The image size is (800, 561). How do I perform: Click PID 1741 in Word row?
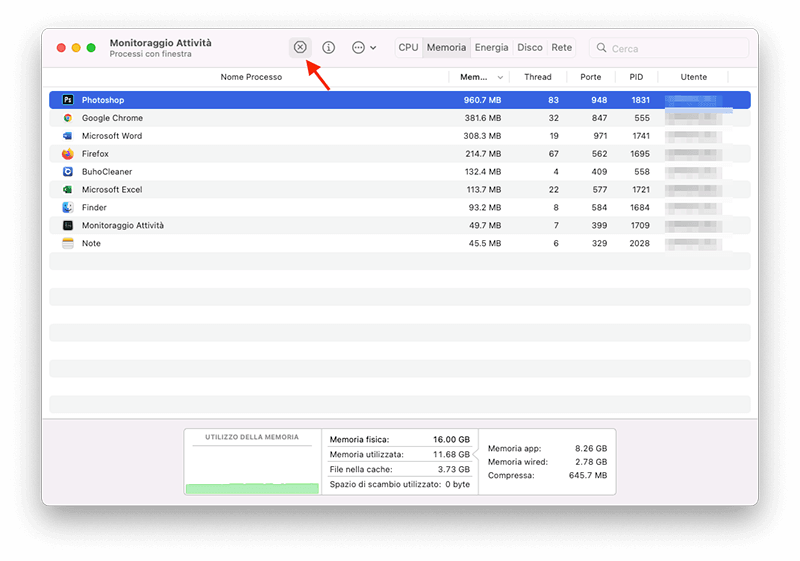tap(641, 136)
